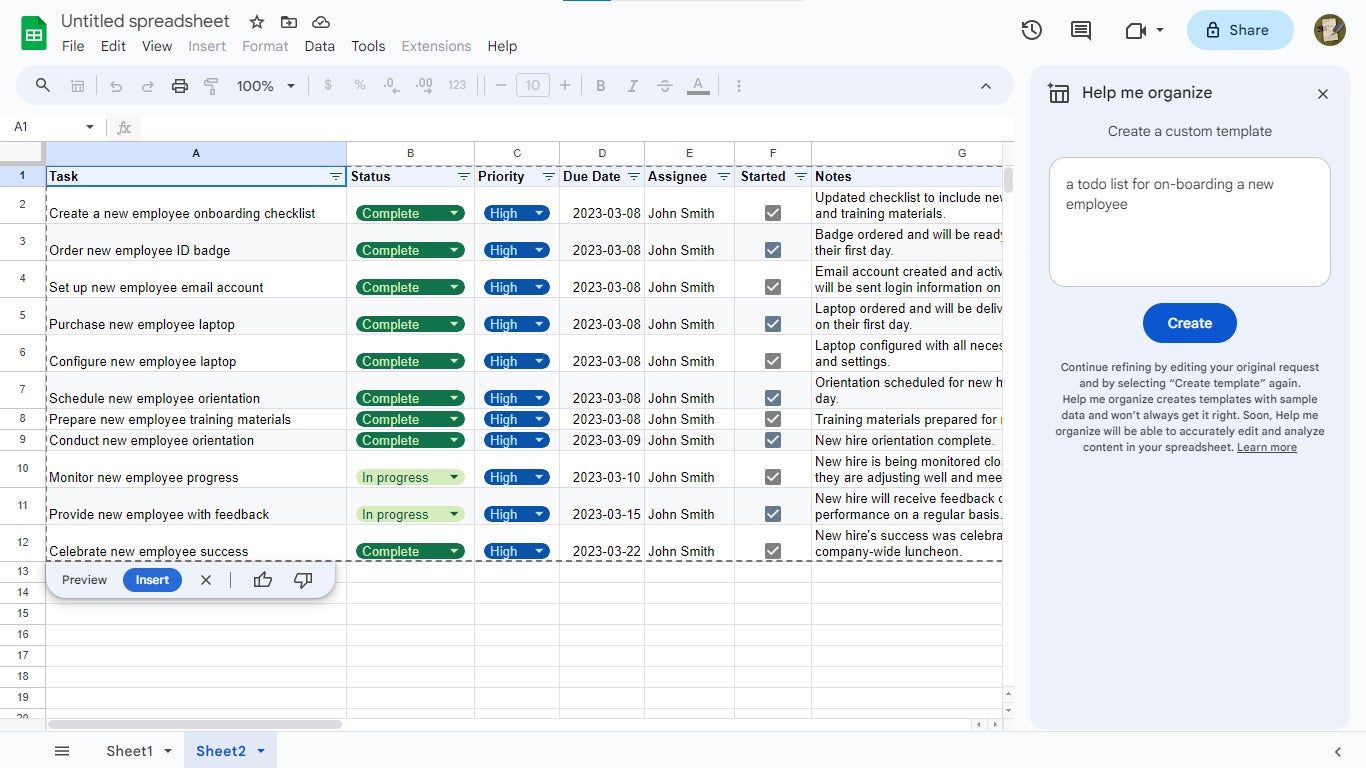
Task: Start a Meet call camera icon
Action: 1135,30
